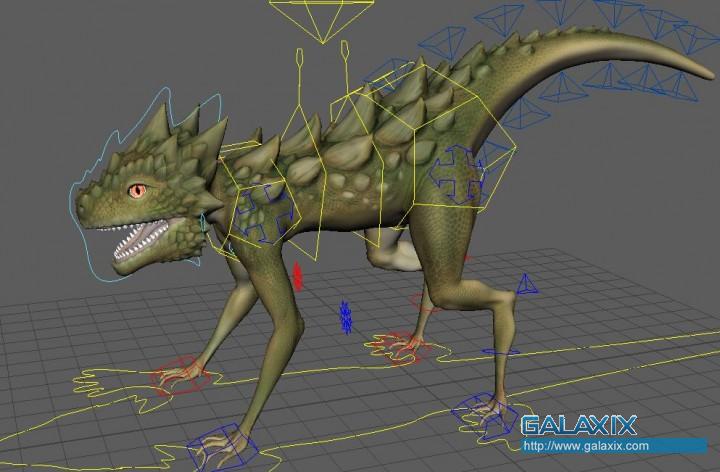Open the http://www.galaxix.com link
720x472 pixels.
point(586,446)
